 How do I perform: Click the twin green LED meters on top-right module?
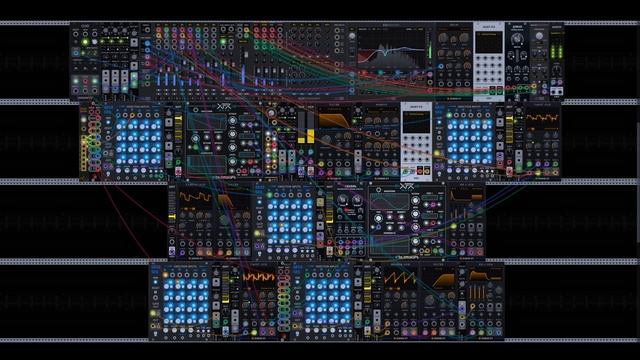[557, 50]
